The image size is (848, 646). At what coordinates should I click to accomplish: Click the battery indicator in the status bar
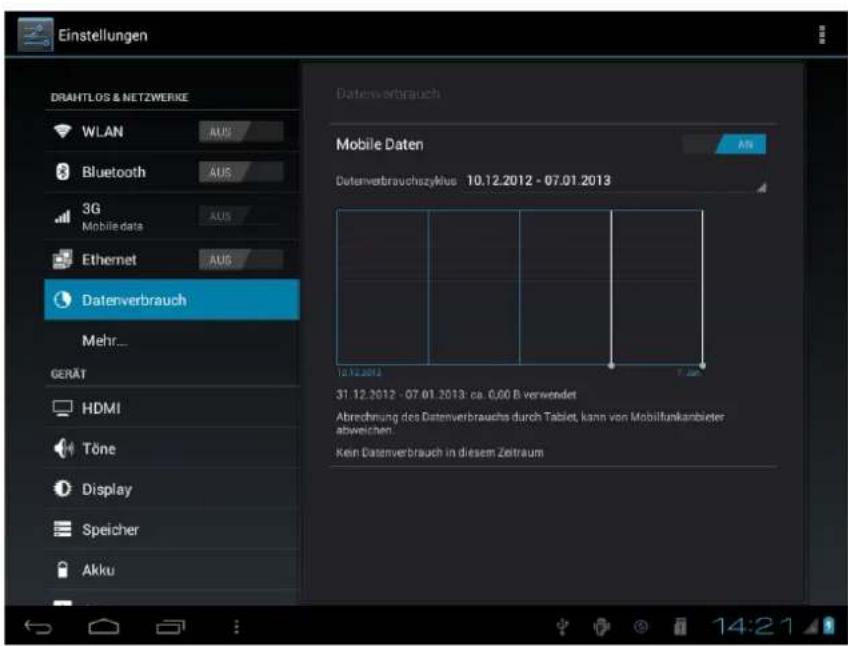point(829,625)
